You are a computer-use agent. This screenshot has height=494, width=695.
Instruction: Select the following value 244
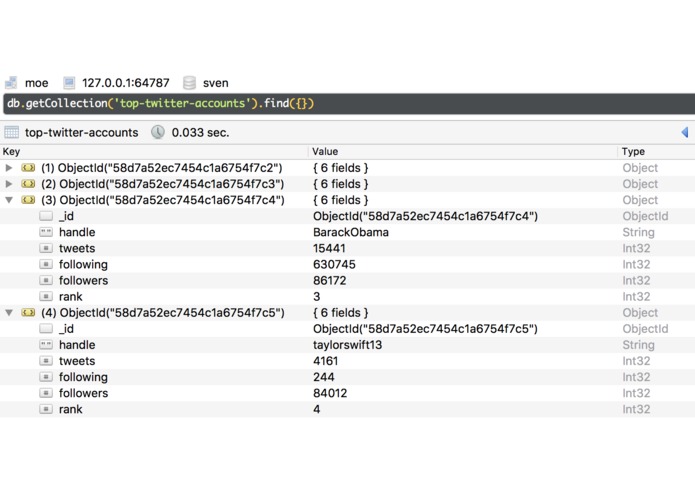pos(324,377)
